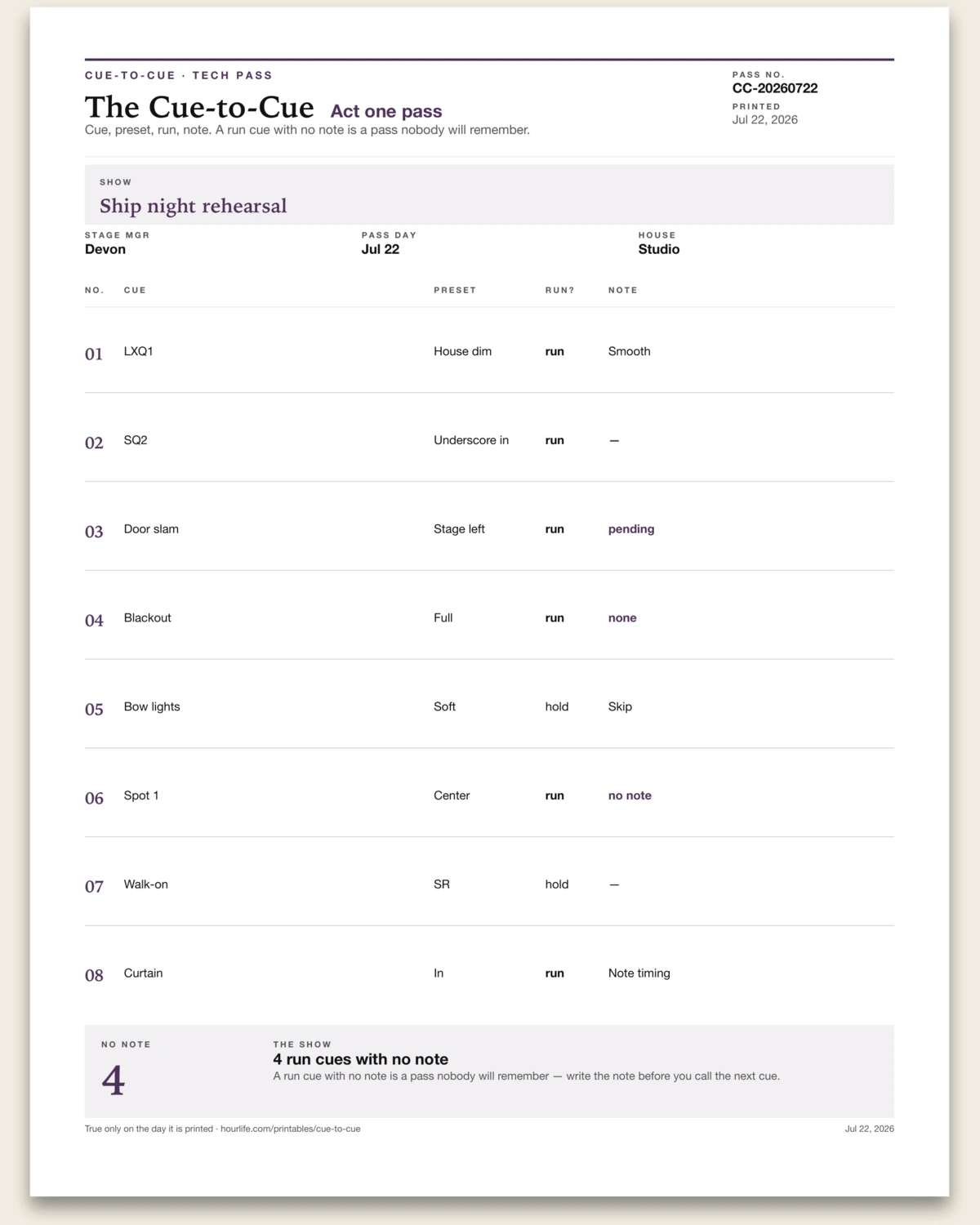Click the run status in the SQ2 row
The height and width of the screenshot is (1225, 980).
pyautogui.click(x=555, y=440)
